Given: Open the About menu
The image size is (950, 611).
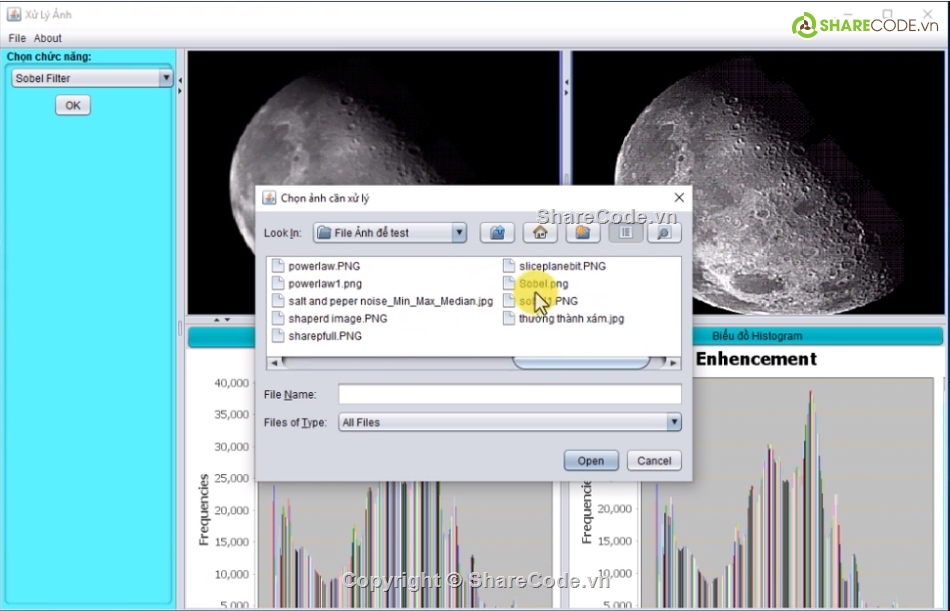Looking at the screenshot, I should coord(48,38).
